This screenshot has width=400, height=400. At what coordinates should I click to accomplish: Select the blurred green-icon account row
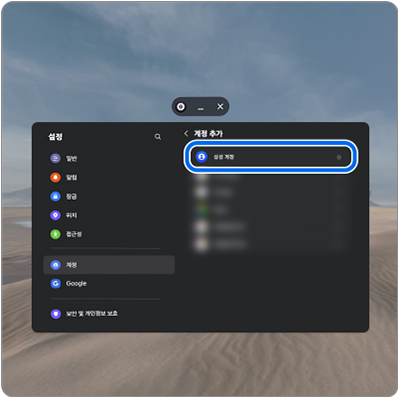[271, 209]
